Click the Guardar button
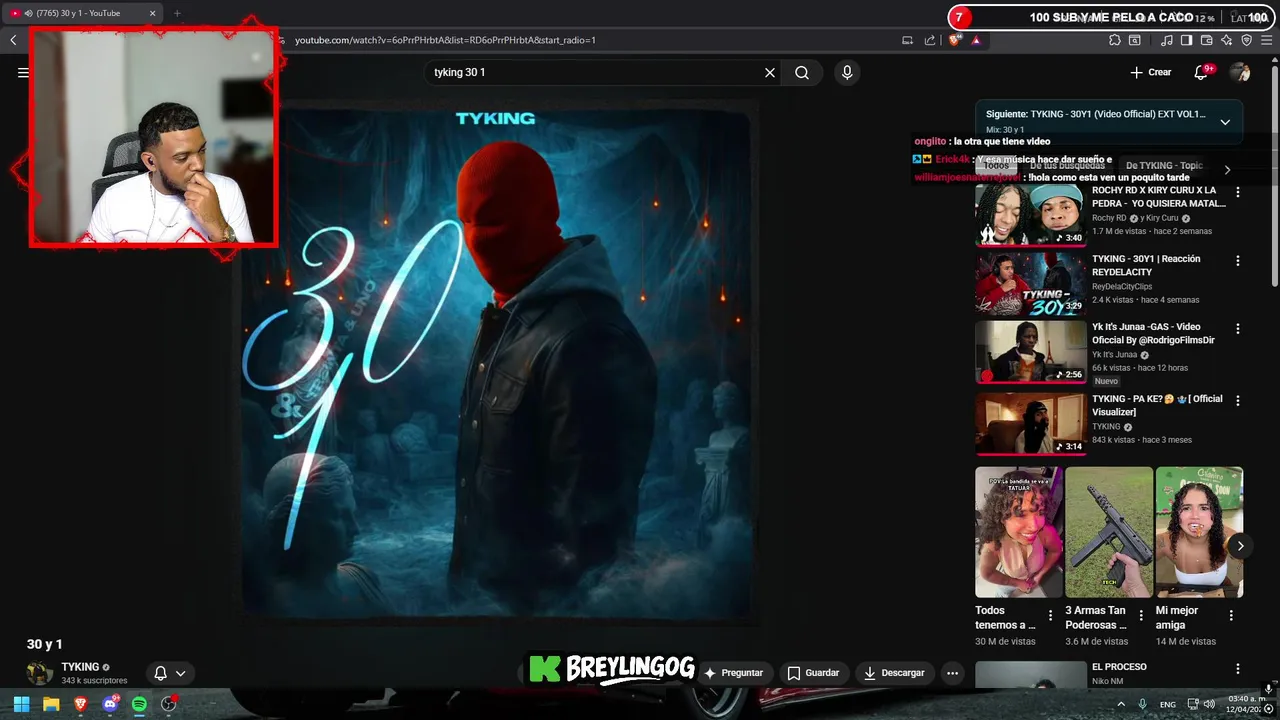Image resolution: width=1280 pixels, height=720 pixels. (x=813, y=673)
